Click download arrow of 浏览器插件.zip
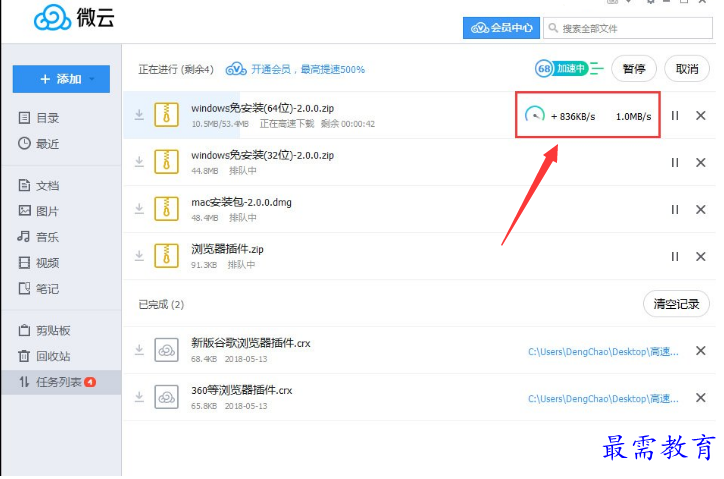Image resolution: width=724 pixels, height=479 pixels. pyautogui.click(x=139, y=256)
